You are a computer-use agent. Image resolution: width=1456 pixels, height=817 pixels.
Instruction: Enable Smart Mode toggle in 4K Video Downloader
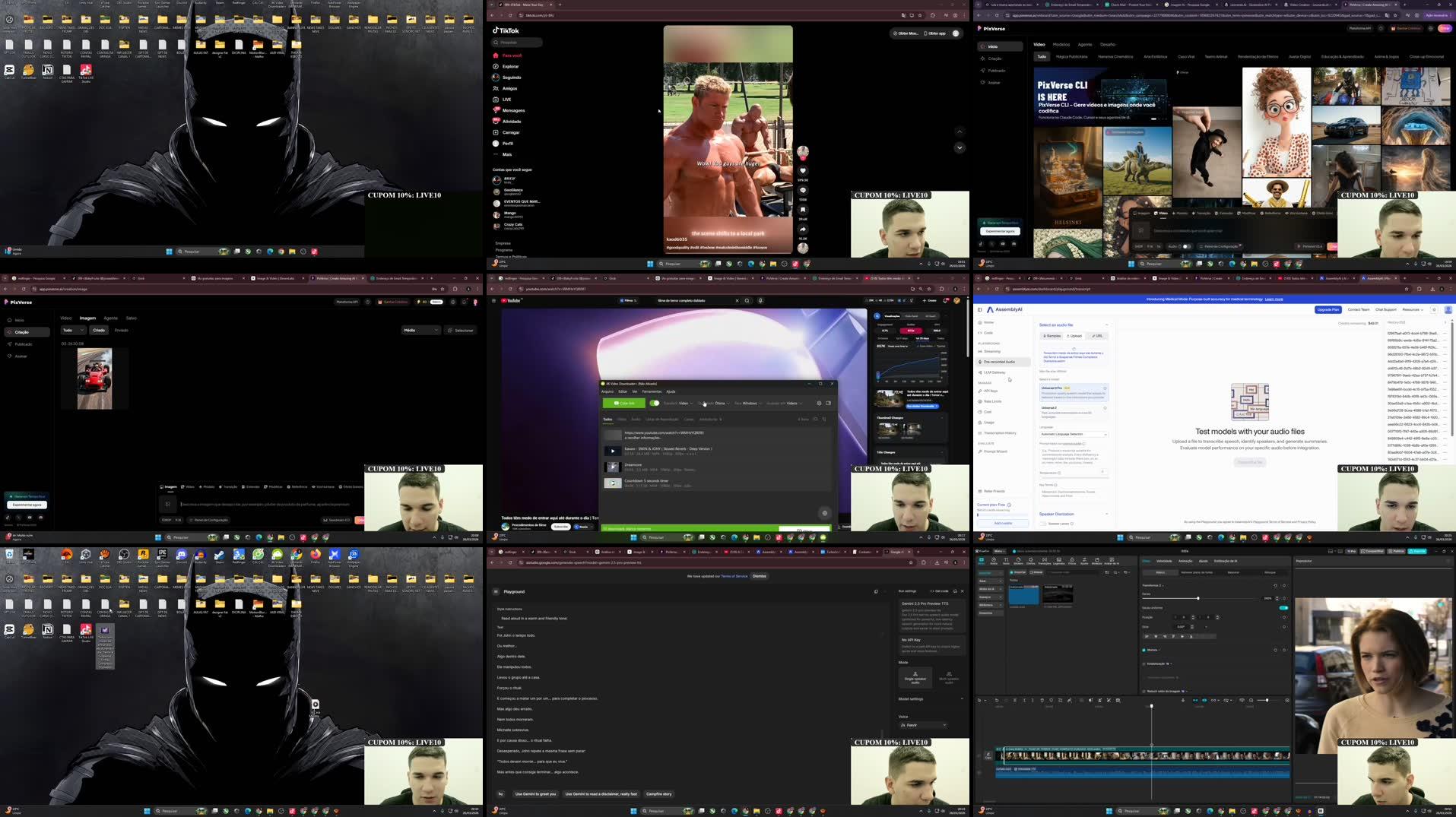click(655, 403)
